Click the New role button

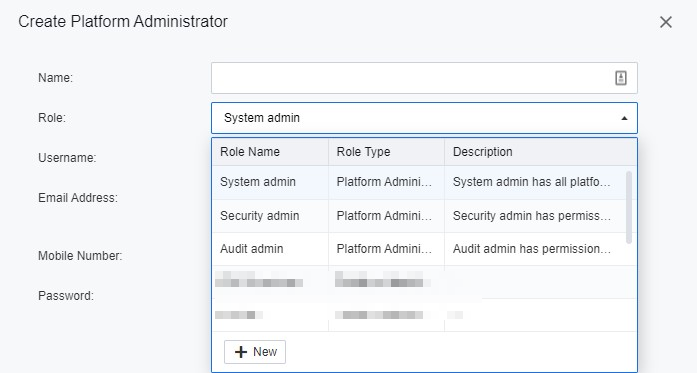255,352
